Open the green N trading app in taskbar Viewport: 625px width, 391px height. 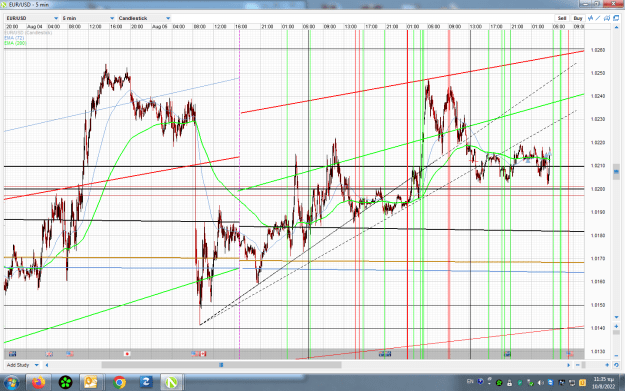172,383
